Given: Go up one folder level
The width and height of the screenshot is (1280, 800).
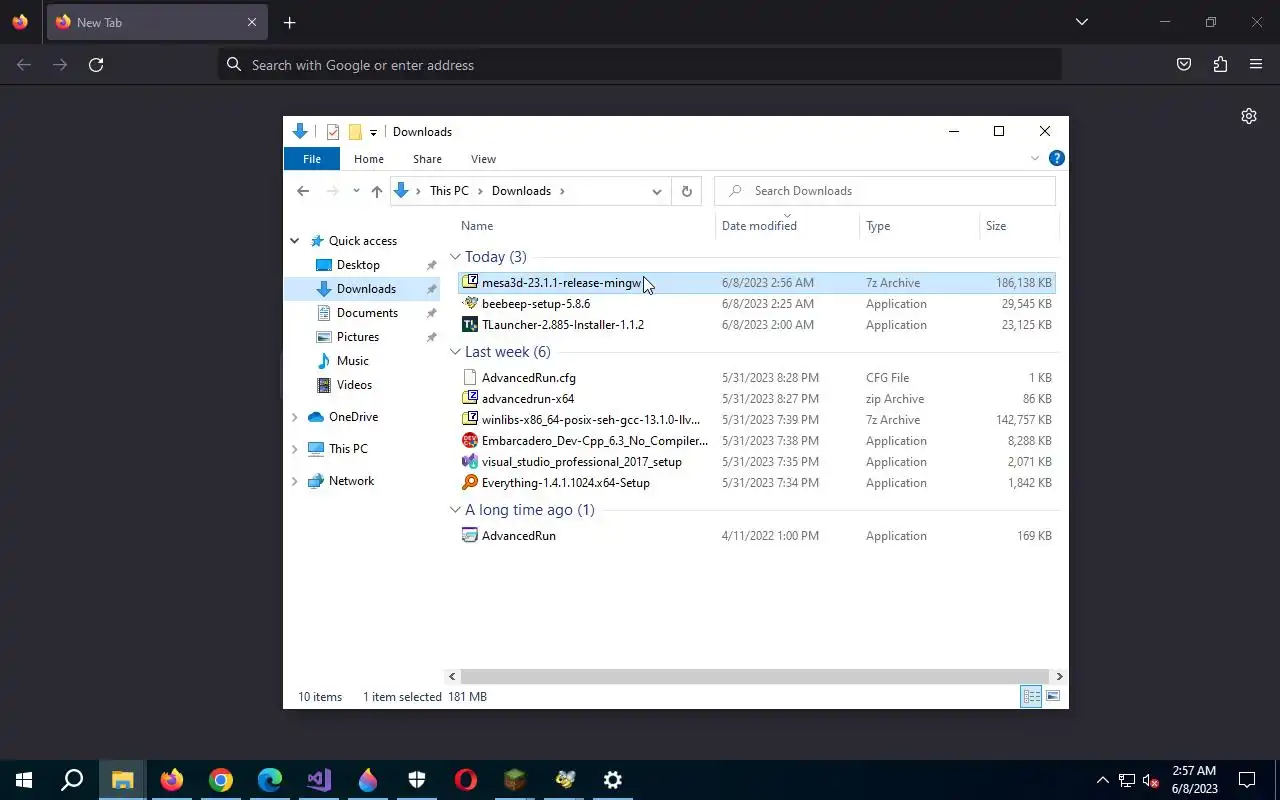Looking at the screenshot, I should [376, 191].
